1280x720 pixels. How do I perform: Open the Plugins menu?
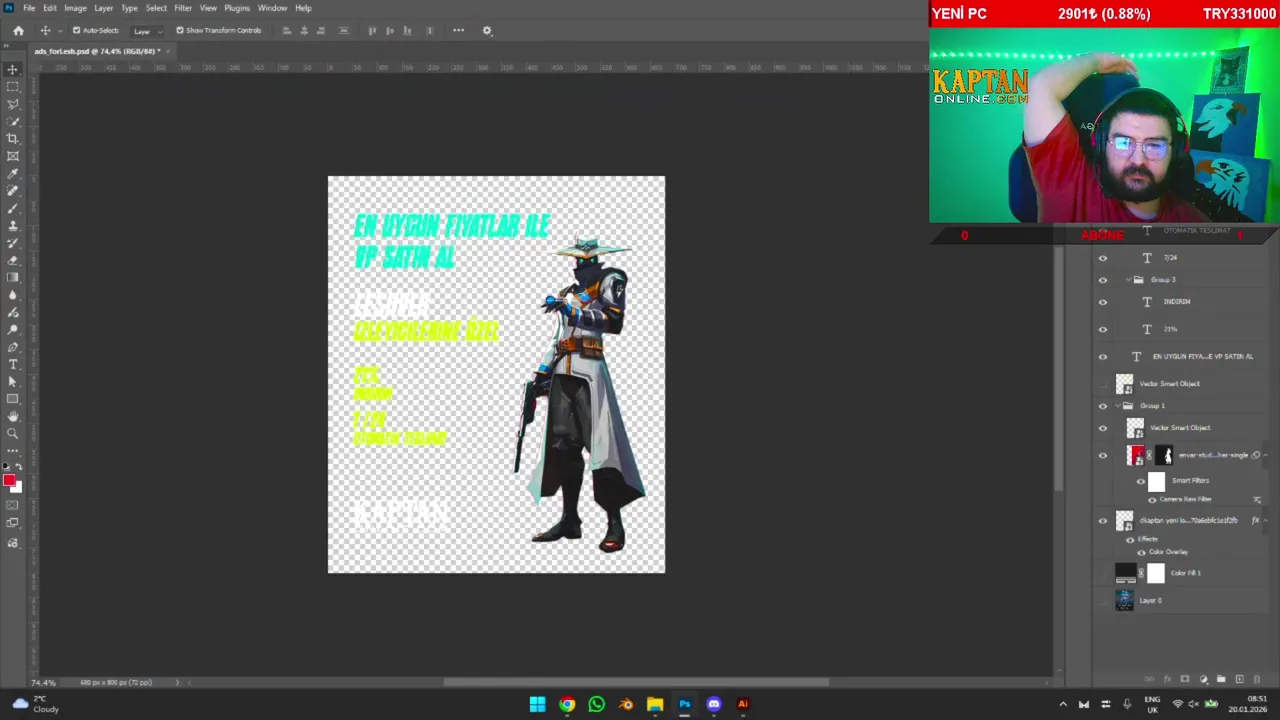click(237, 8)
